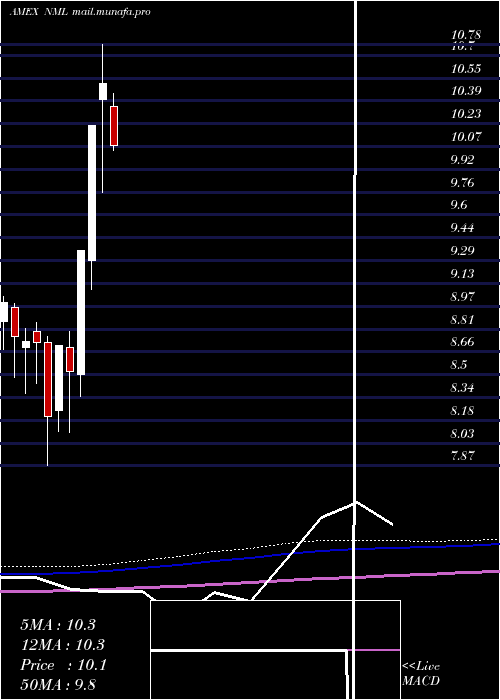Click the 8.66 price axis label
Viewport: 500px width, 700px height.
pyautogui.click(x=462, y=342)
